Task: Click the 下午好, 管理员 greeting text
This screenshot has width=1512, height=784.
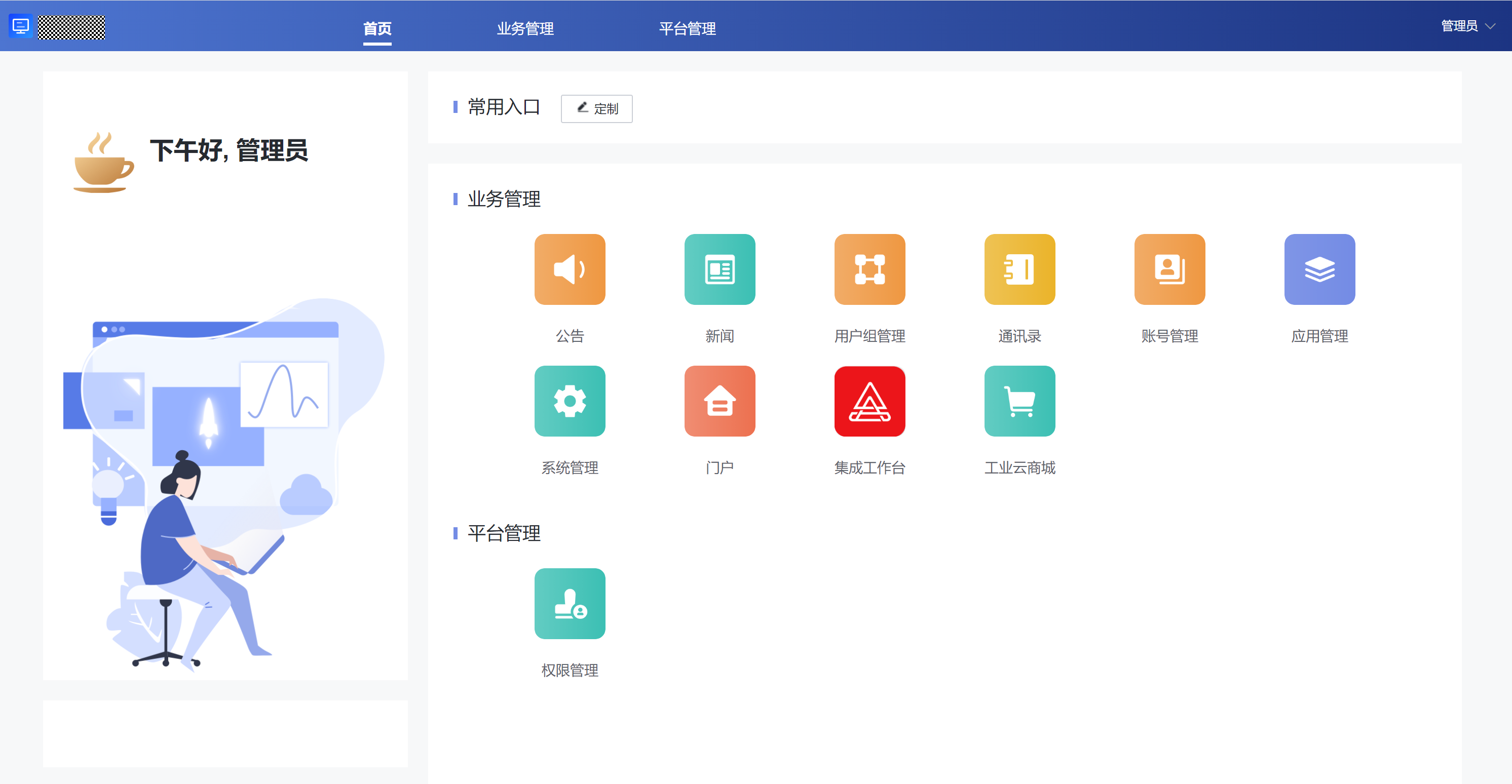Action: pyautogui.click(x=229, y=151)
